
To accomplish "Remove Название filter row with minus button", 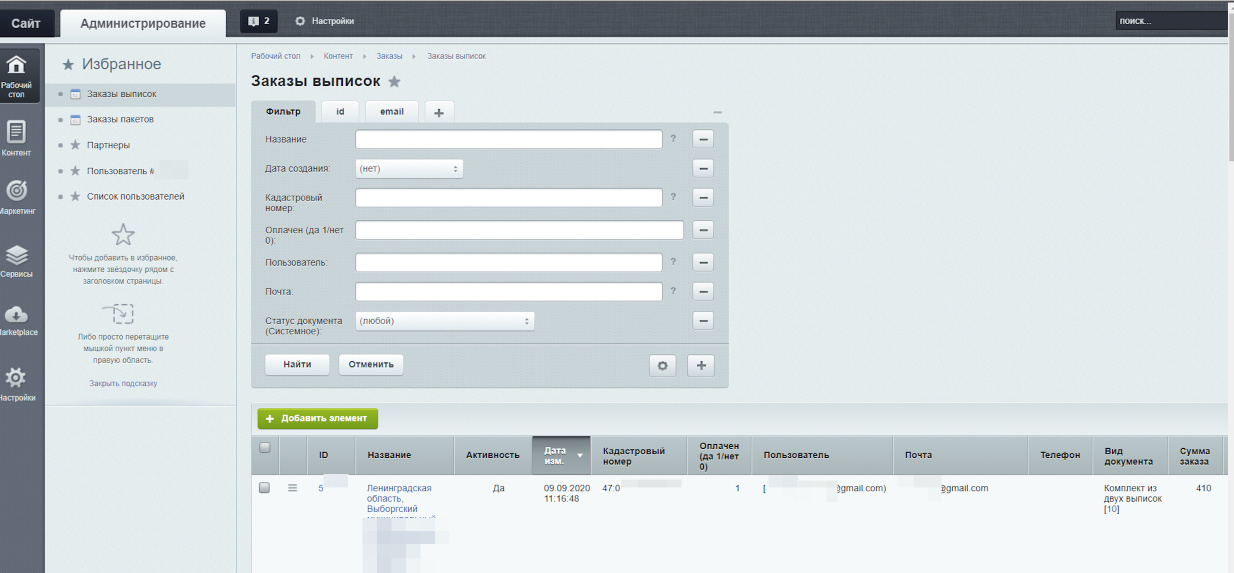I will pyautogui.click(x=703, y=139).
